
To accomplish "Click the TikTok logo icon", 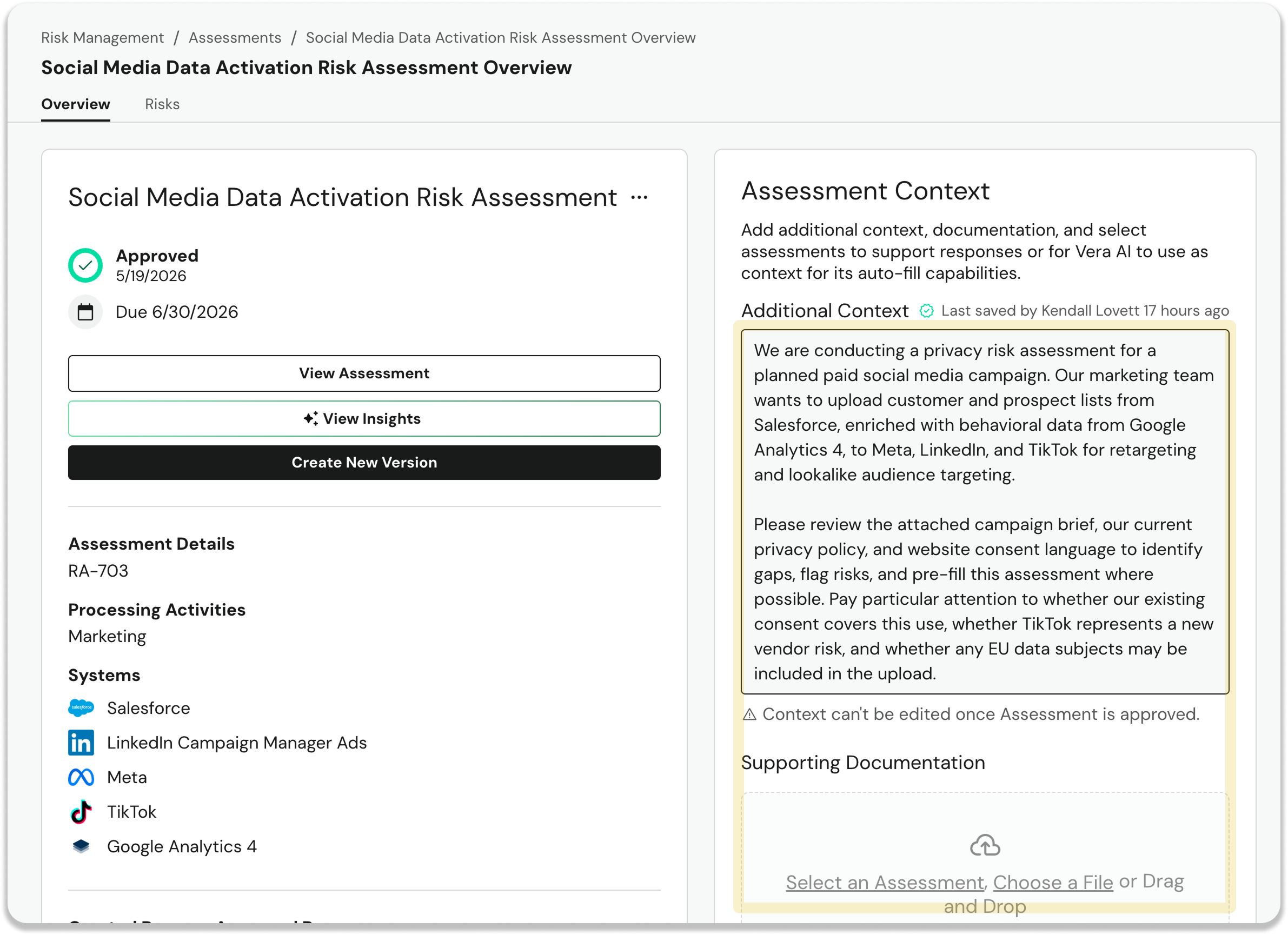I will point(81,812).
